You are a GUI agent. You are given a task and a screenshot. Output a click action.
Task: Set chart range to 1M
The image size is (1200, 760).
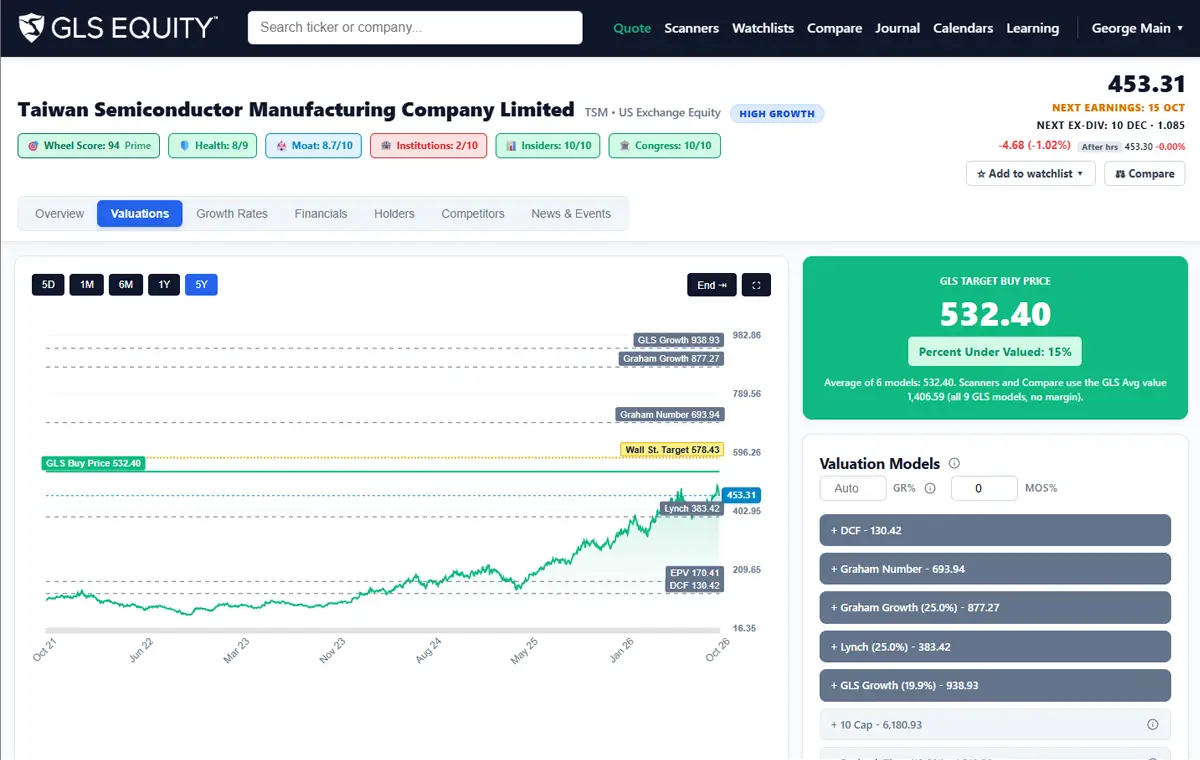pos(87,285)
